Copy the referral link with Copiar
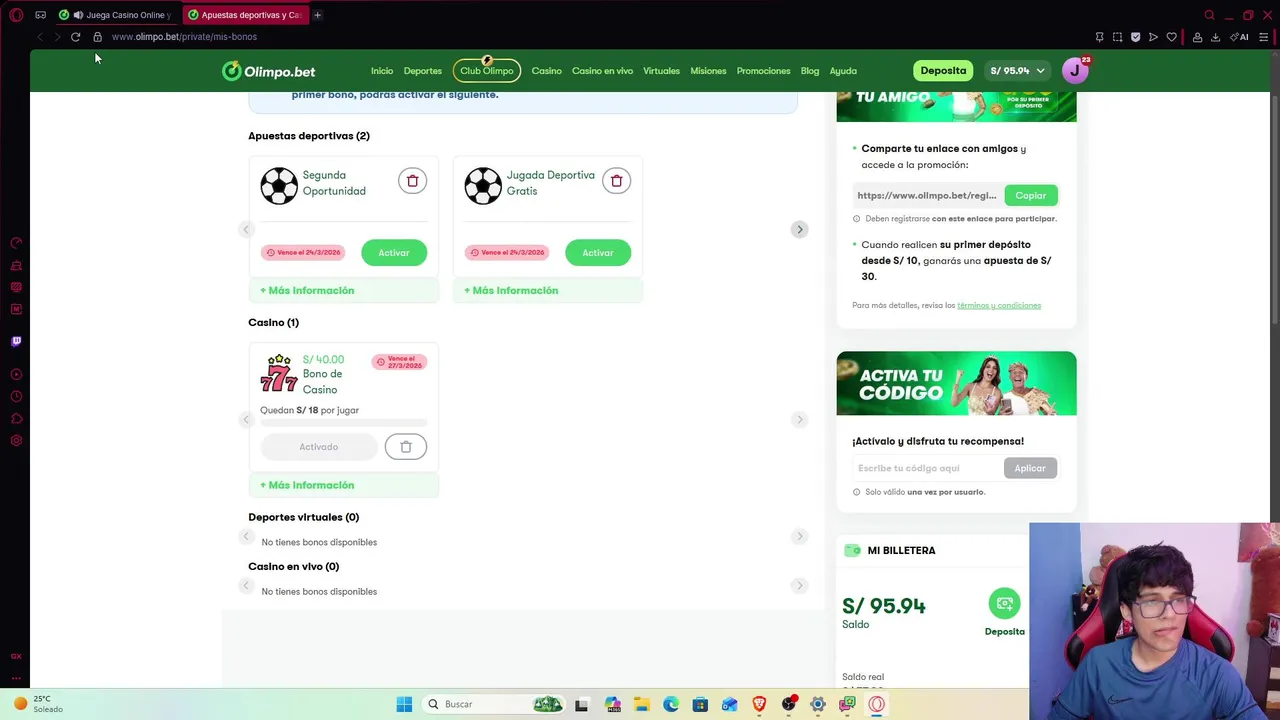This screenshot has height=720, width=1280. pos(1030,195)
